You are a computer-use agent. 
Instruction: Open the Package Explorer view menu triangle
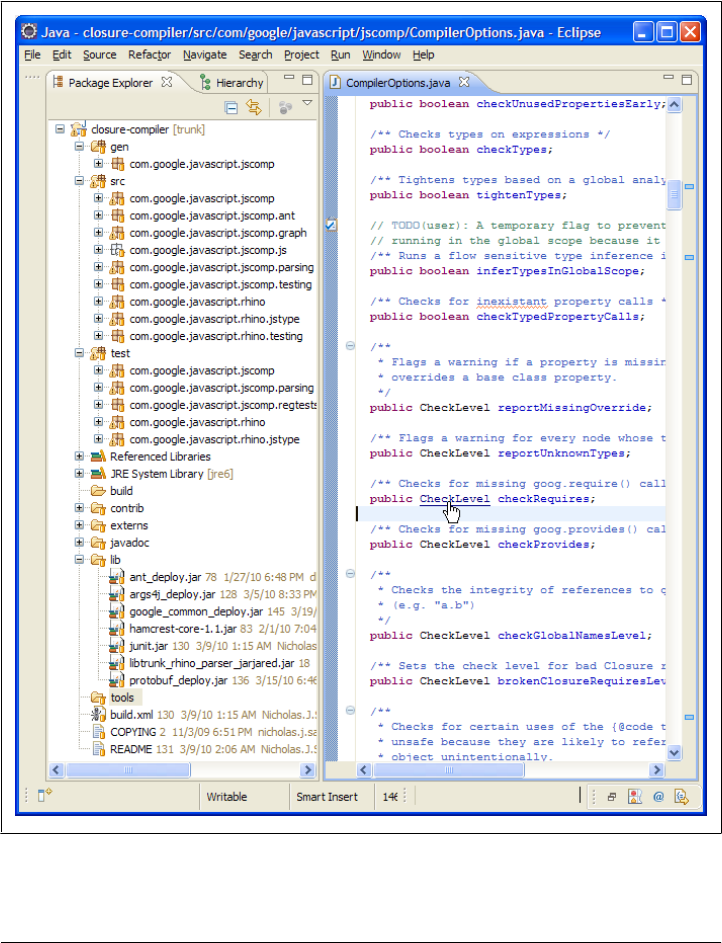307,103
